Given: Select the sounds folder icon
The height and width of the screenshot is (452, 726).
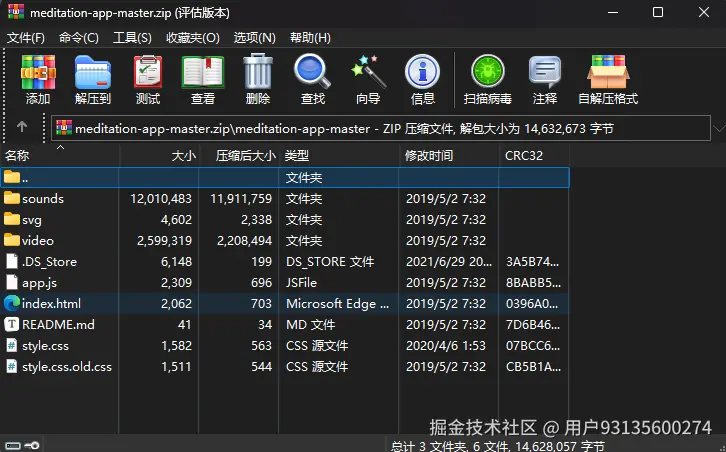Looking at the screenshot, I should (12, 198).
